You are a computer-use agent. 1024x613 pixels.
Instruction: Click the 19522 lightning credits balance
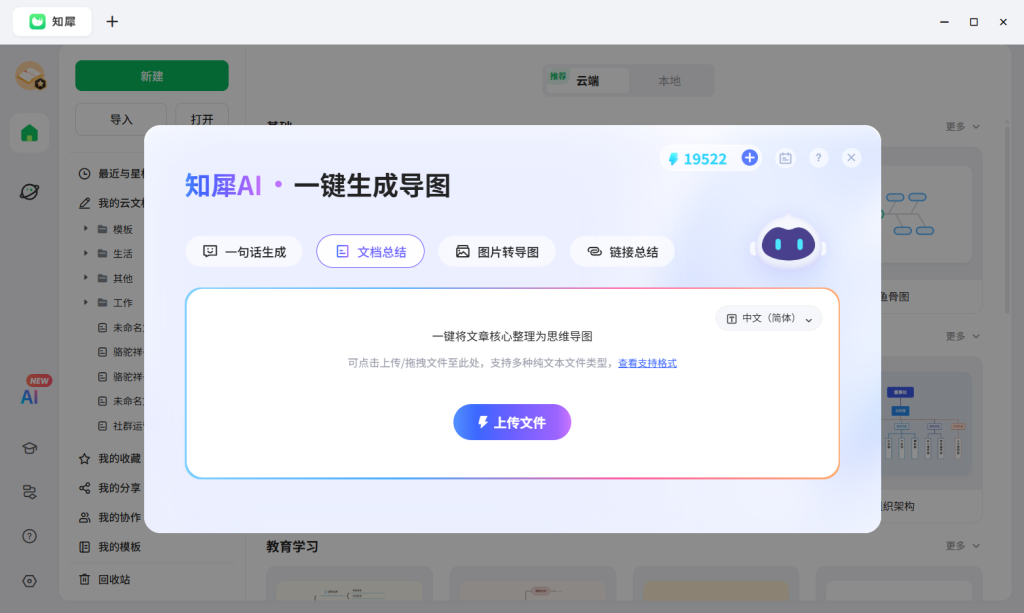(697, 159)
